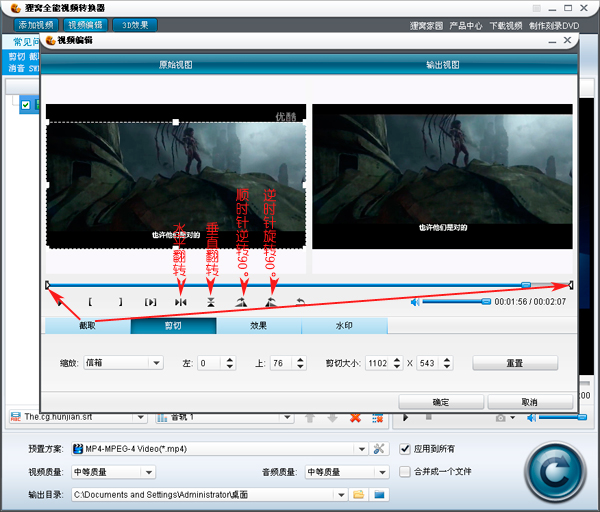Viewport: 600px width, 512px height.
Task: Open the 输出目录 path dropdown
Action: (x=209, y=495)
